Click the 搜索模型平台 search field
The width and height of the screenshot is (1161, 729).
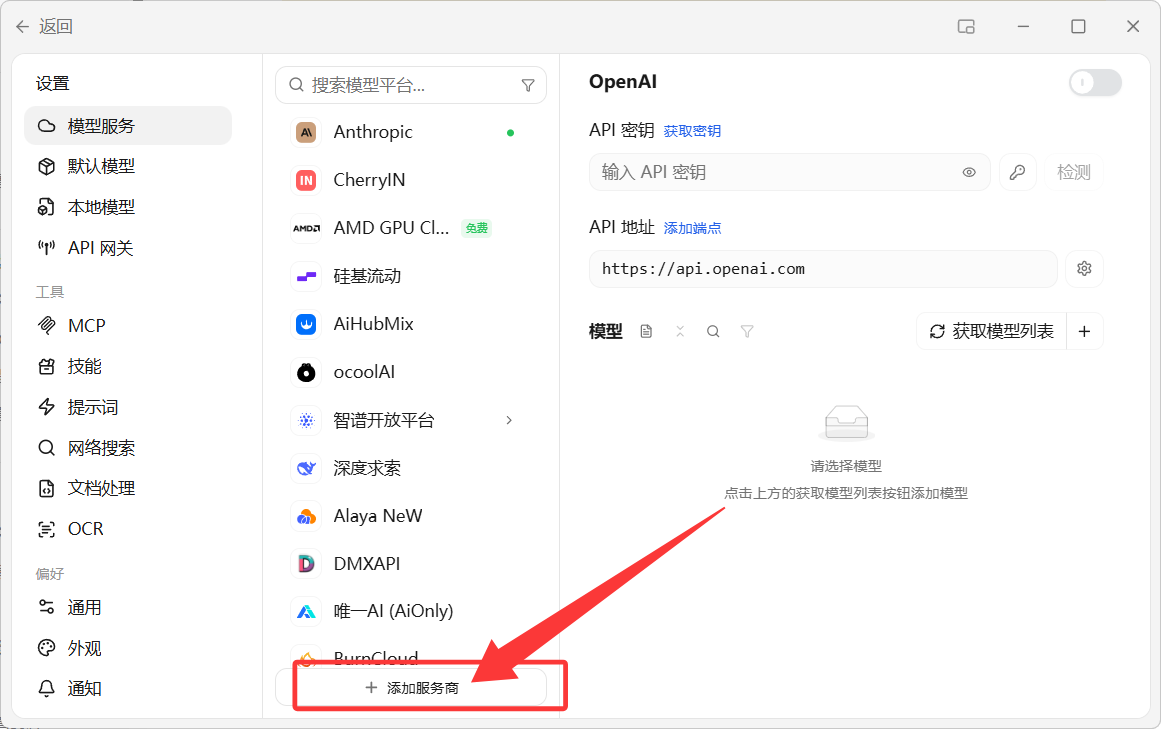(411, 85)
